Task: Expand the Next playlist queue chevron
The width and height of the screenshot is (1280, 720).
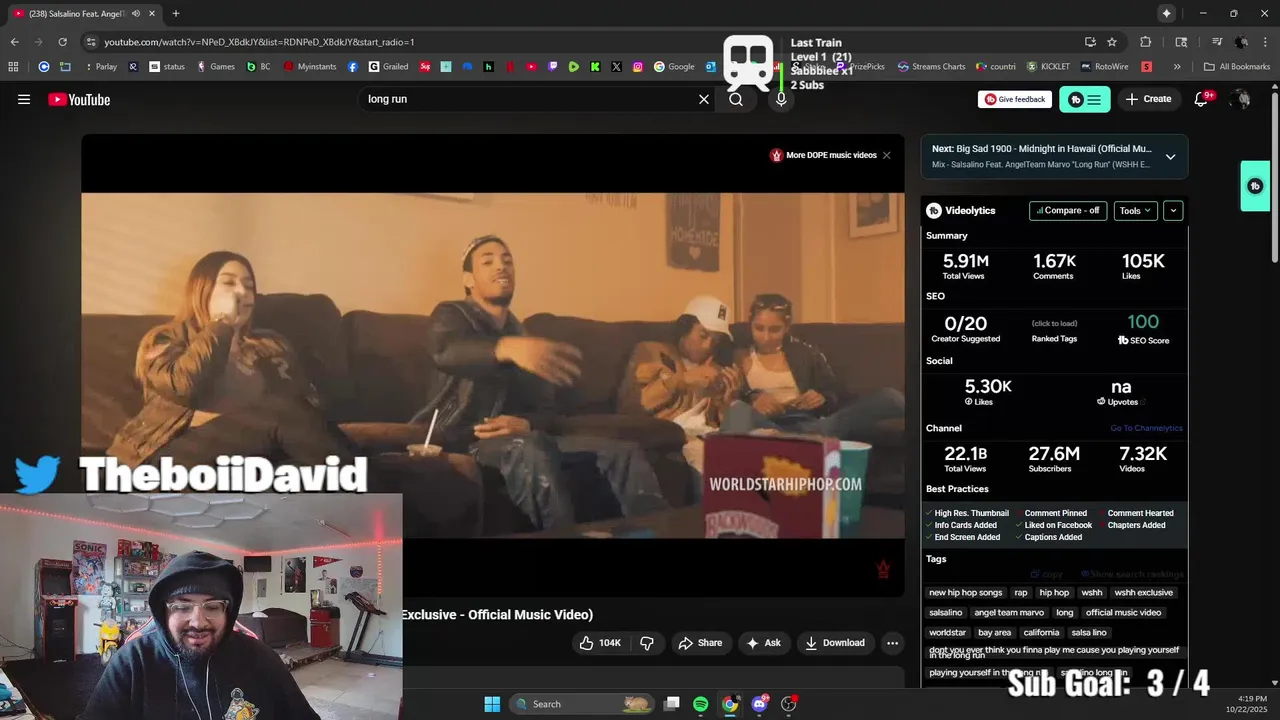Action: pyautogui.click(x=1170, y=157)
